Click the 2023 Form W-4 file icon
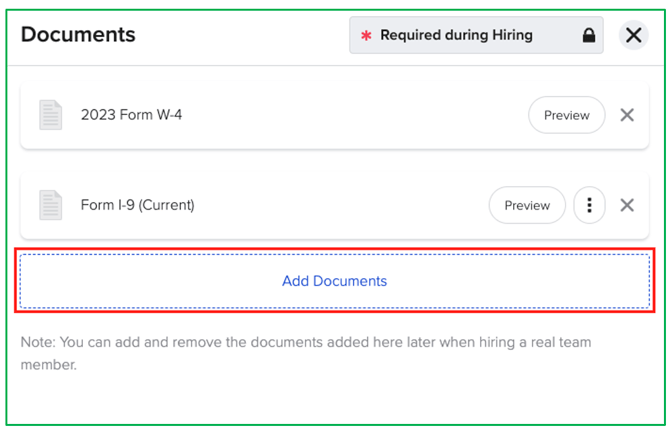The height and width of the screenshot is (434, 670). [x=50, y=115]
